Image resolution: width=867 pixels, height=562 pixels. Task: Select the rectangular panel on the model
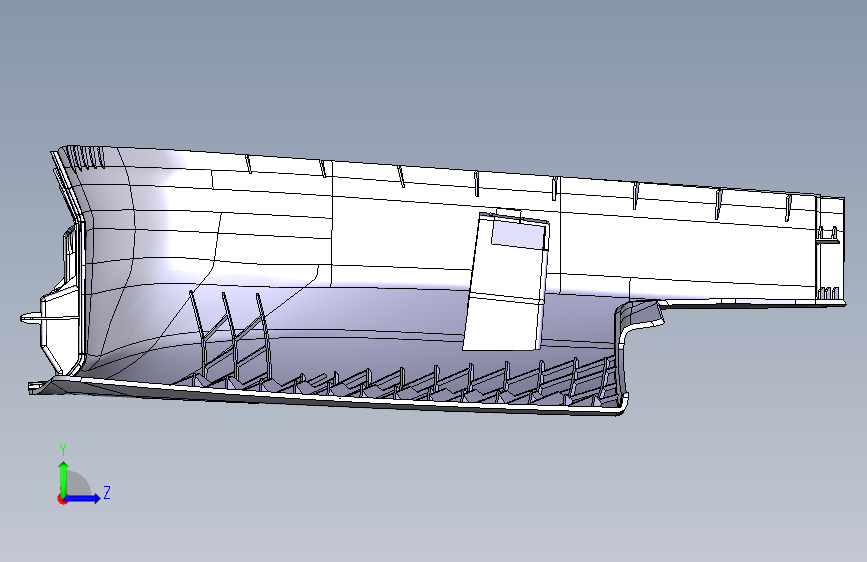(505, 282)
